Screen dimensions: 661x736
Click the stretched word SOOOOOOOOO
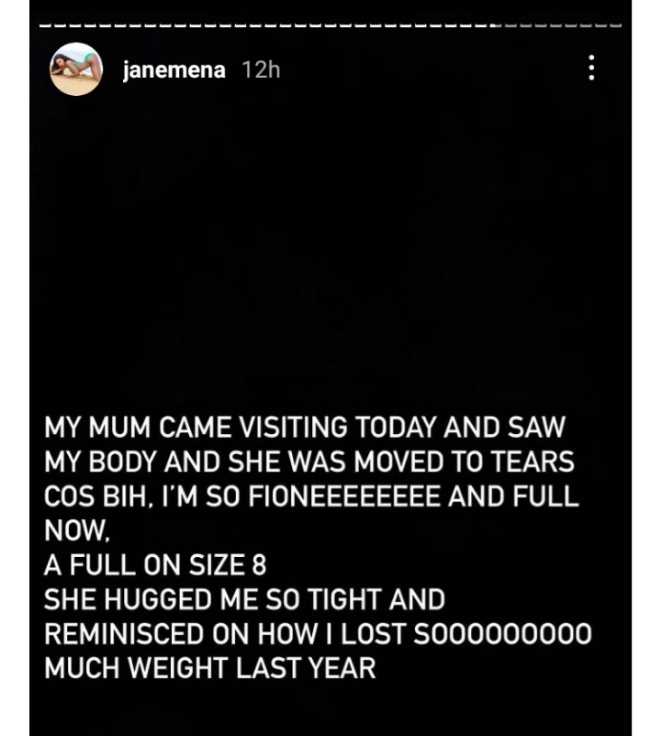click(x=503, y=634)
